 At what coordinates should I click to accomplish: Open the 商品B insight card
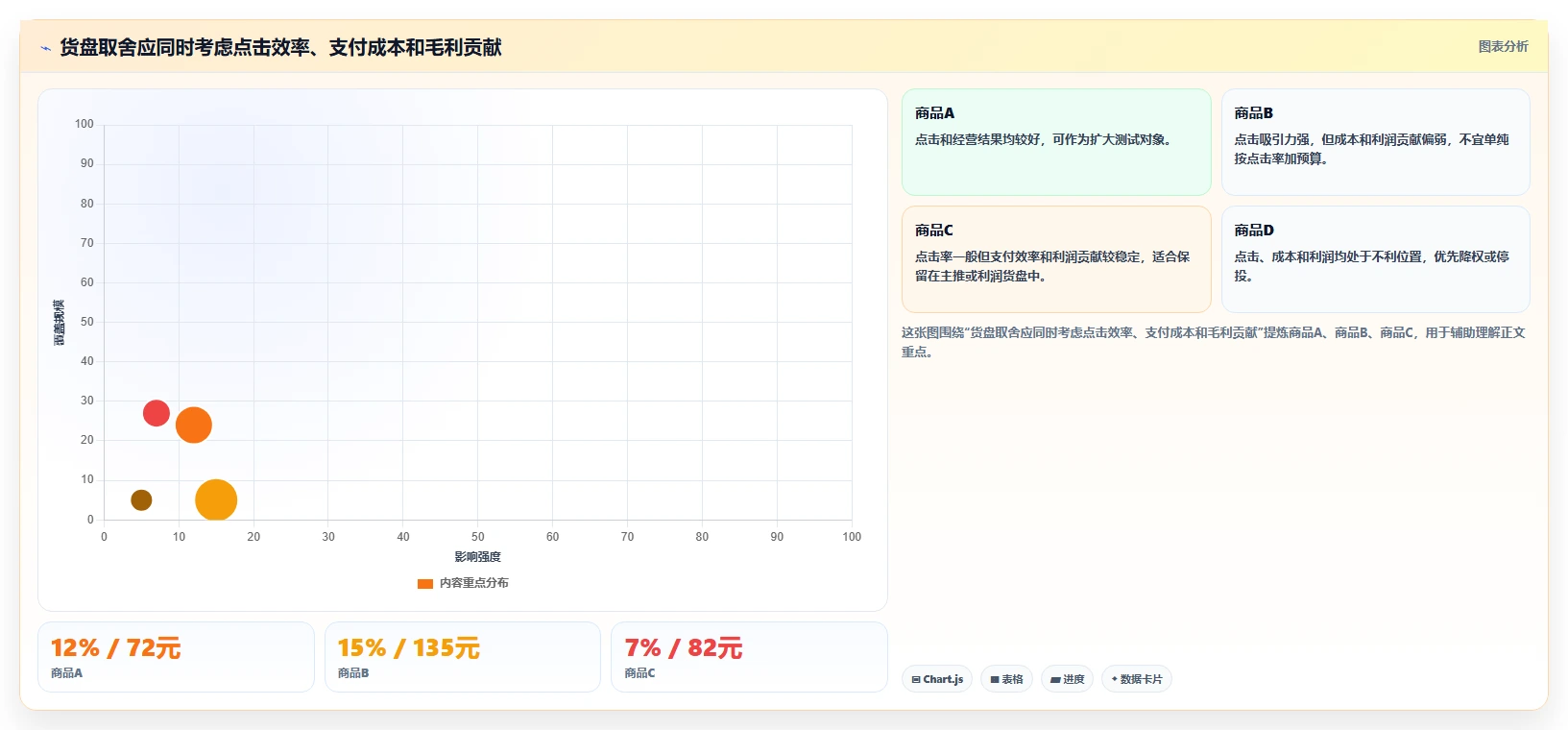pyautogui.click(x=1375, y=142)
